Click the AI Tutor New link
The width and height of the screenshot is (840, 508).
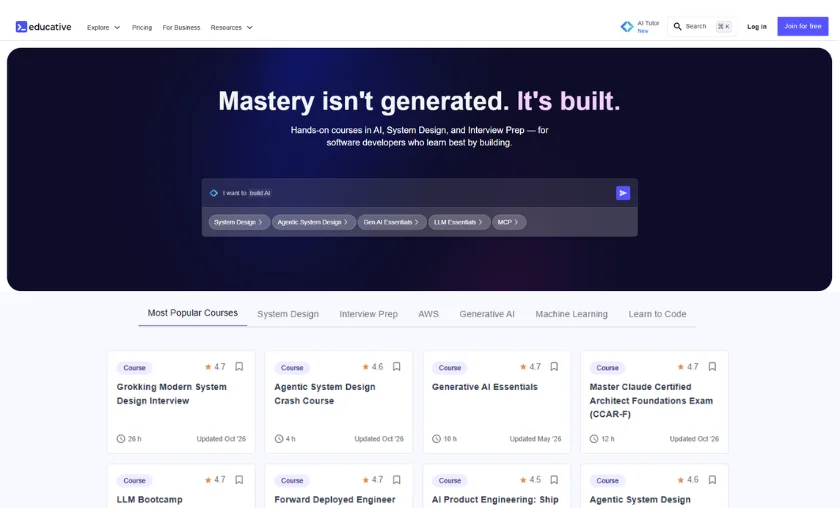coord(640,27)
